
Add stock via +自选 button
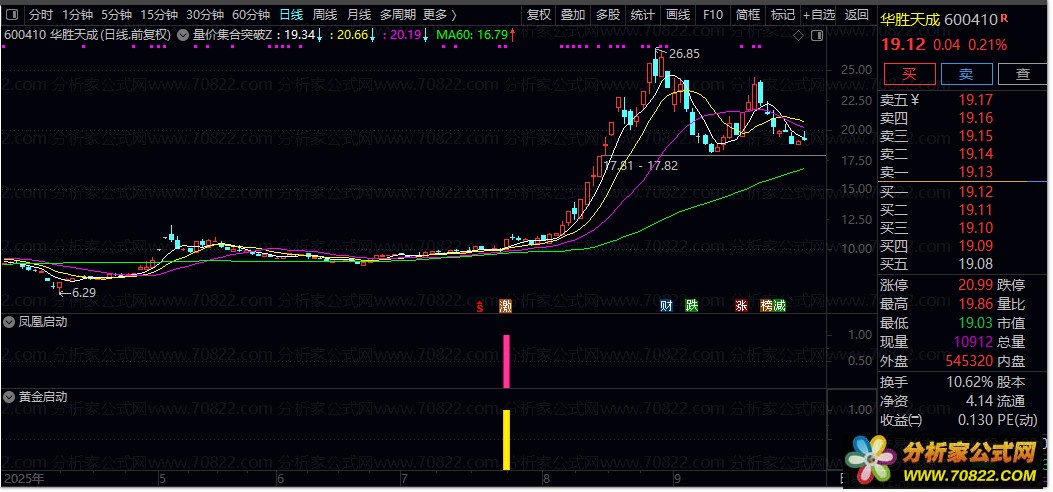point(819,14)
